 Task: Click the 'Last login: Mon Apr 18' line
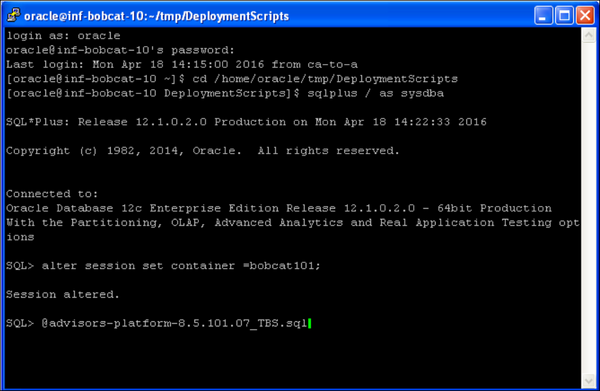tap(182, 65)
